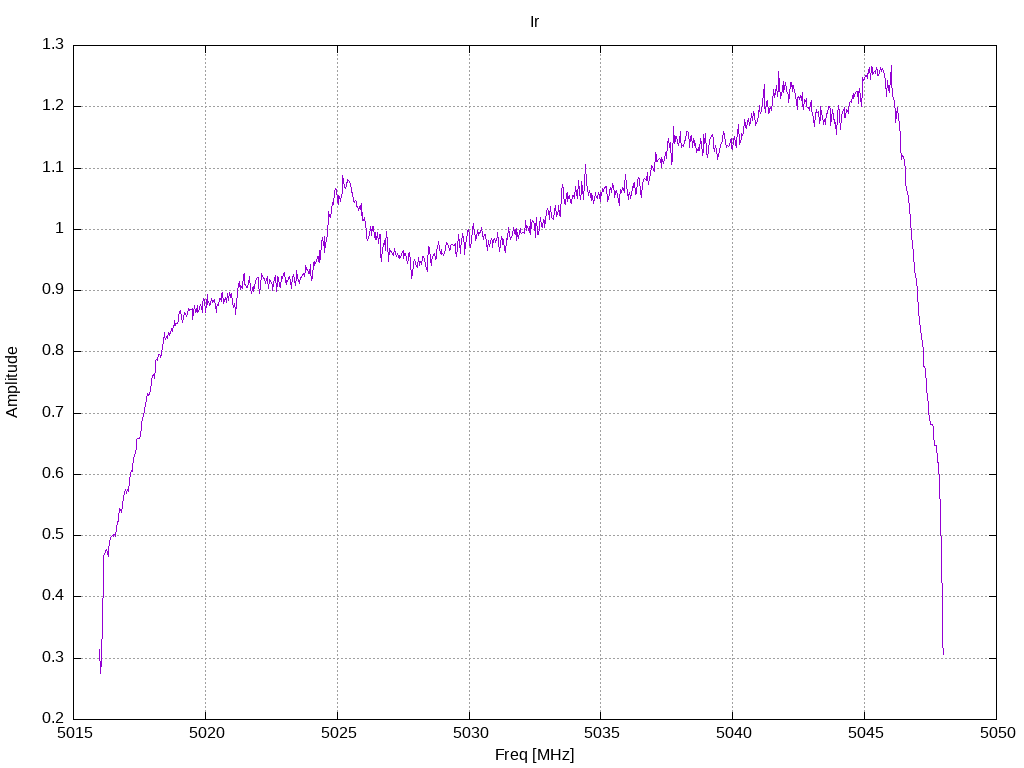Screen dimensions: 1024x768
Task: Click the 5045 x-axis tick label
Action: click(x=864, y=733)
